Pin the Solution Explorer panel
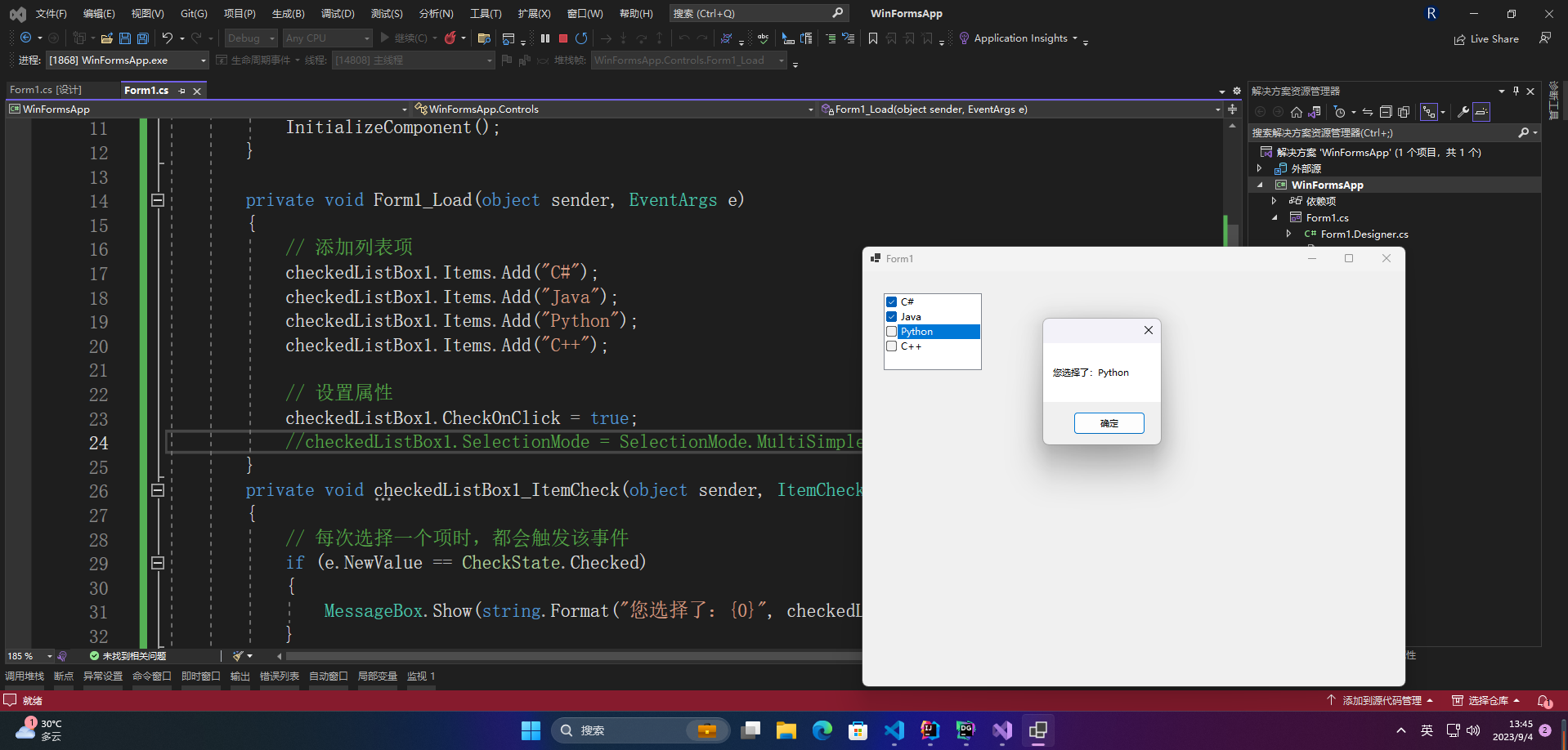The width and height of the screenshot is (1568, 750). [1516, 91]
